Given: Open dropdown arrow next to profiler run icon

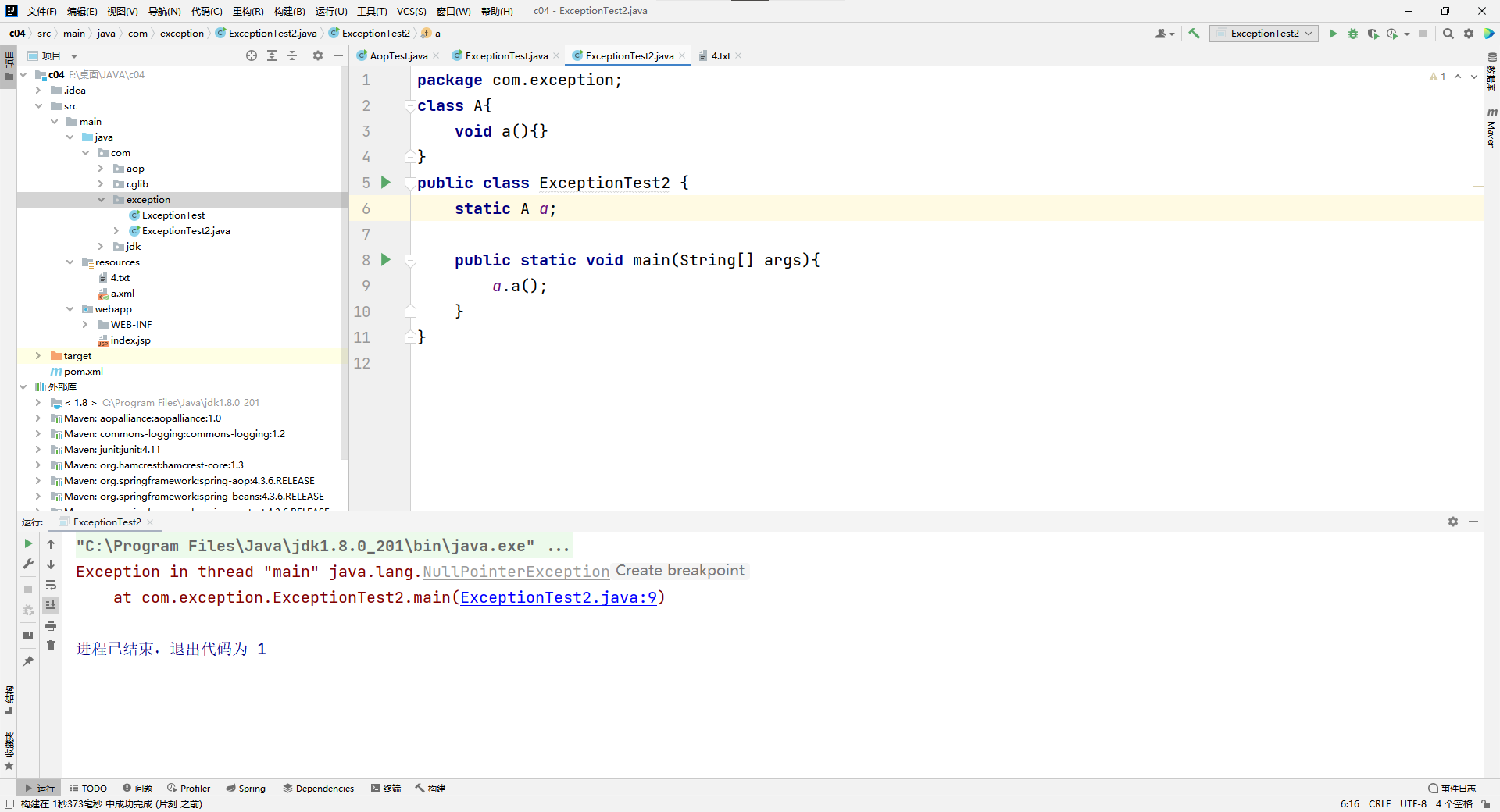Looking at the screenshot, I should coord(1406,34).
